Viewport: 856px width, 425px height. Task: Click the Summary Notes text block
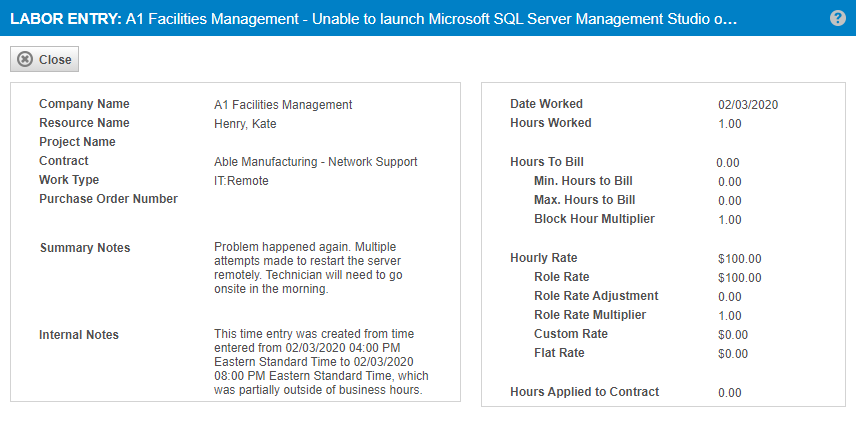308,267
